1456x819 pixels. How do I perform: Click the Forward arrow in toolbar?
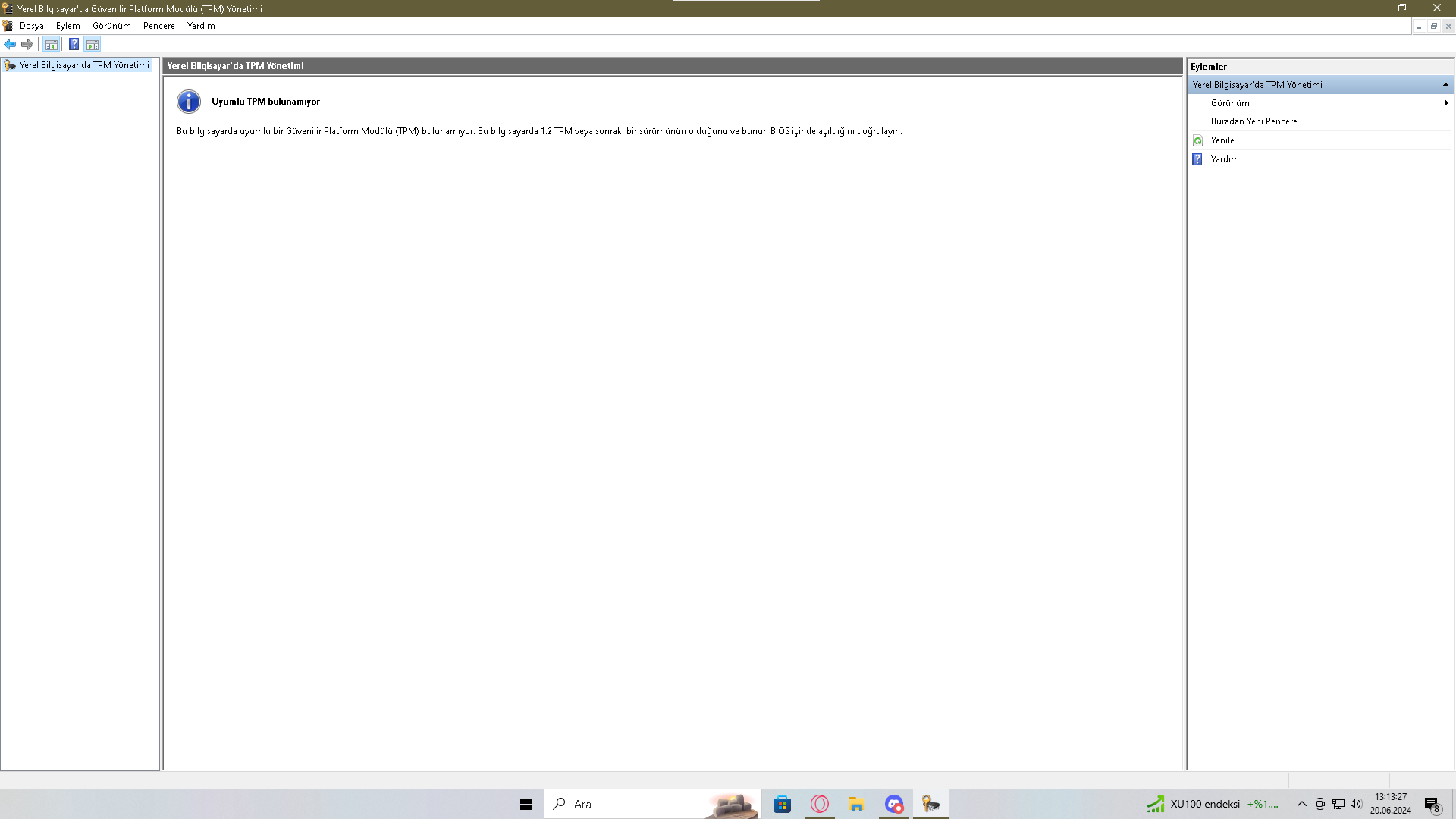tap(27, 45)
